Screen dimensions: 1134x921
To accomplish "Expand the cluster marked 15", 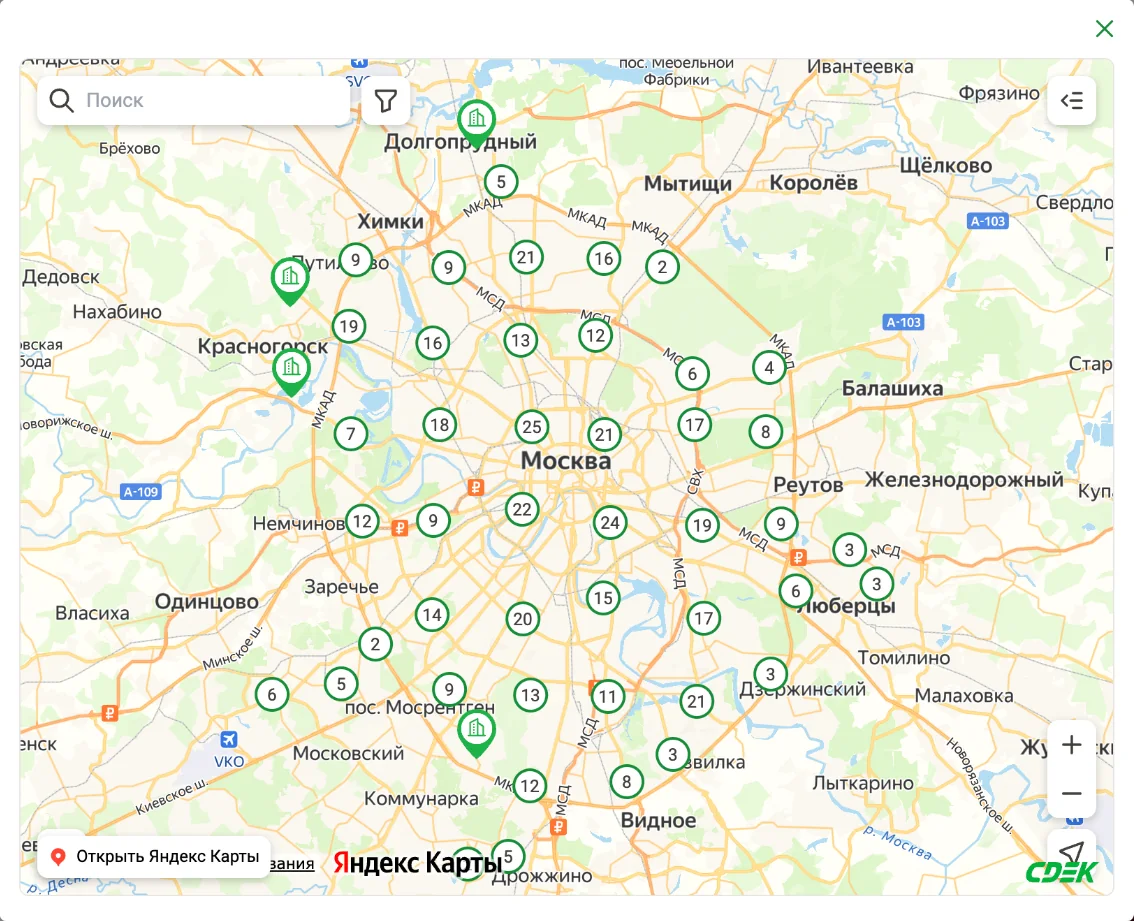I will point(603,598).
